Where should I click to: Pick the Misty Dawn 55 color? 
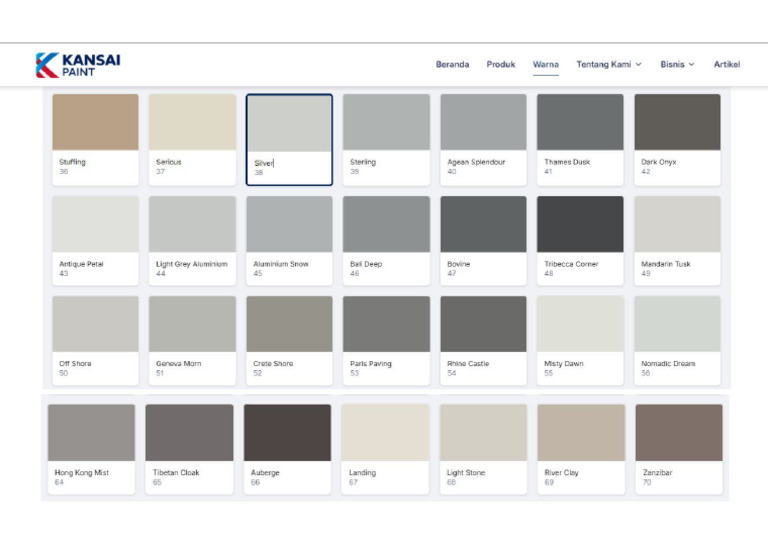point(580,340)
